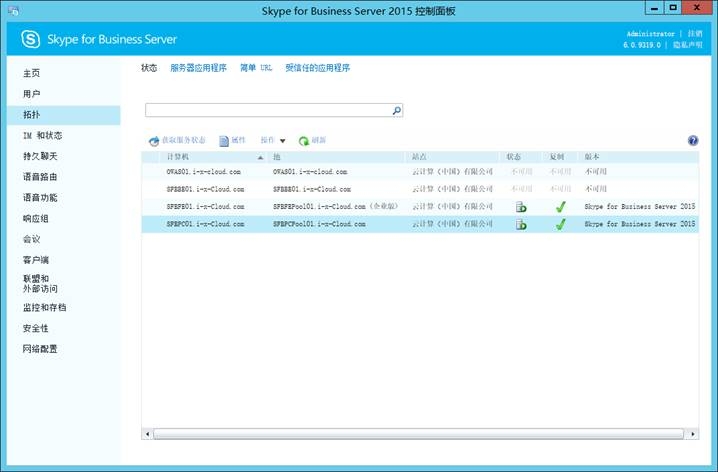Sort by the 计算机 column header
This screenshot has height=472, width=718.
click(213, 157)
